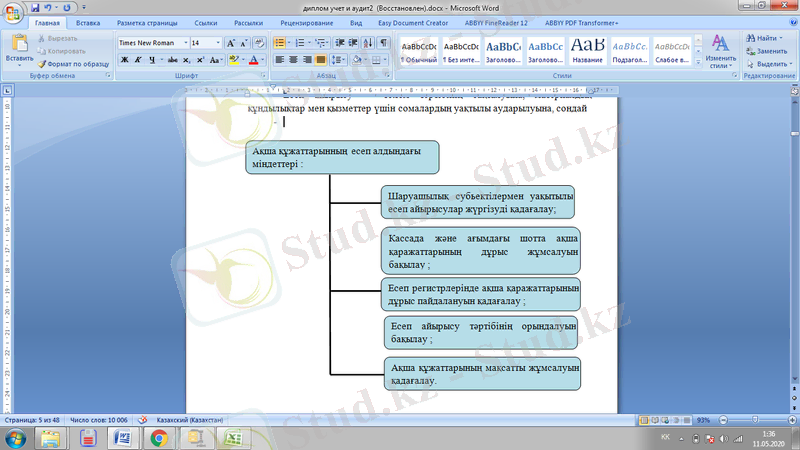Toggle bold formatting (Ж)
The image size is (800, 450).
(124, 60)
